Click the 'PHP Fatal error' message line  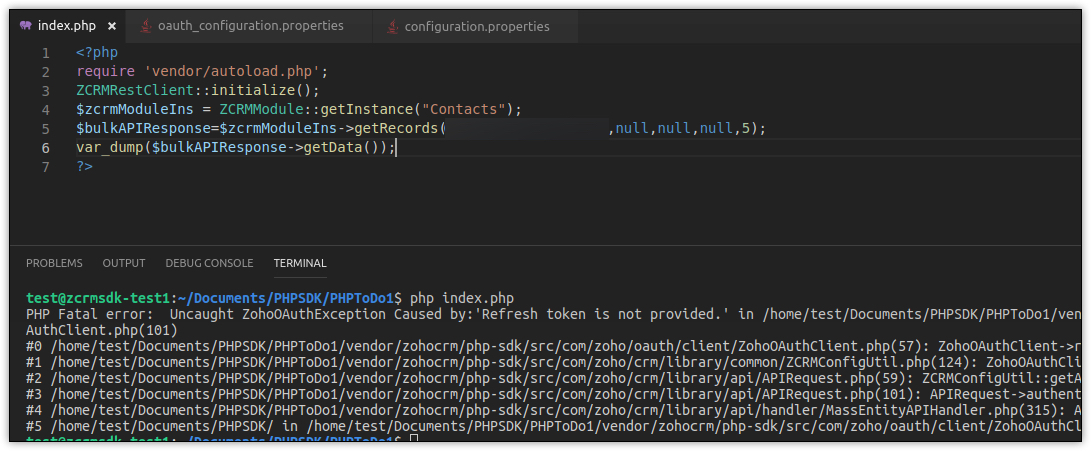pyautogui.click(x=553, y=314)
